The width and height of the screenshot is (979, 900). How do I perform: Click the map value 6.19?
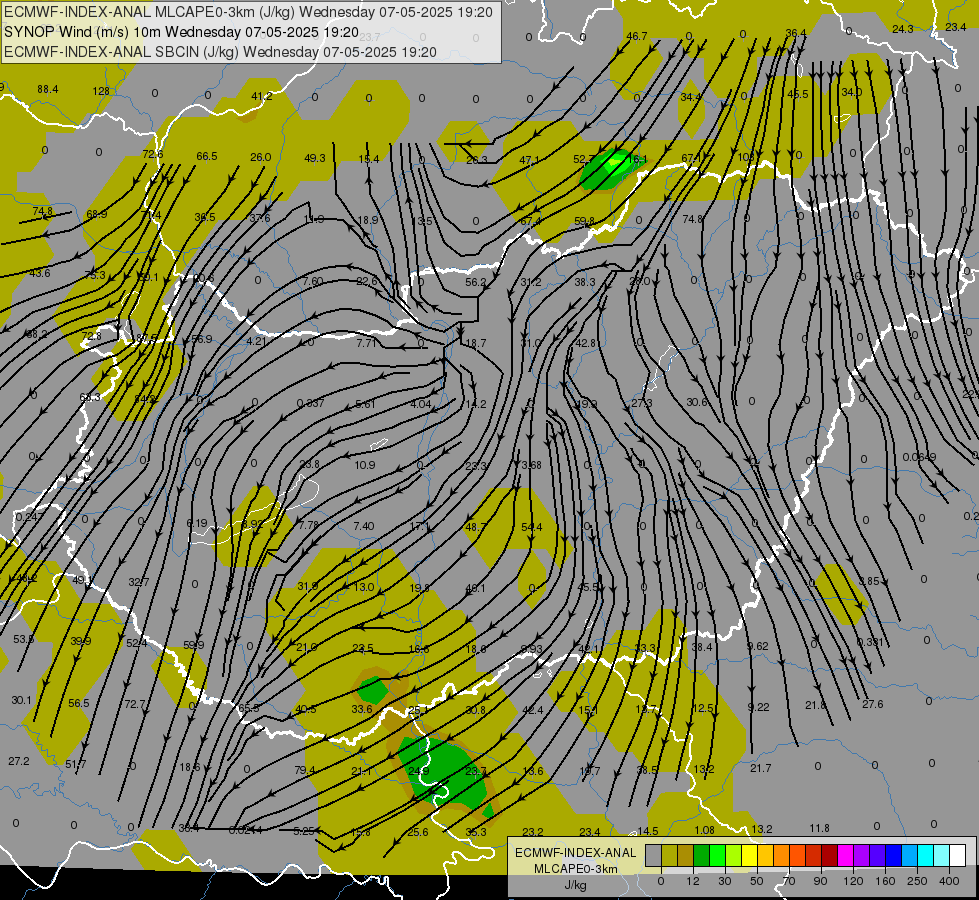click(197, 523)
